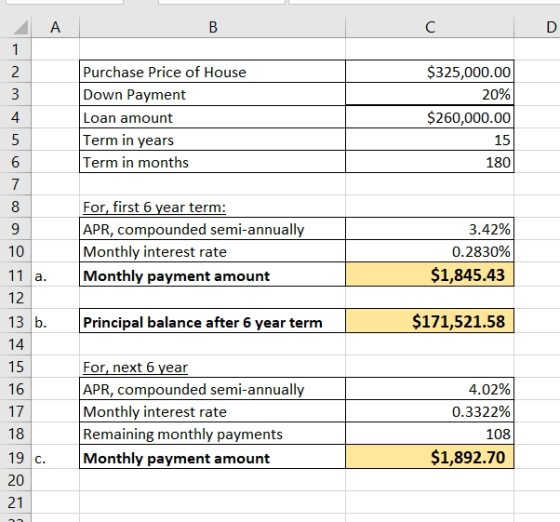
Task: Select column A header
Action: pyautogui.click(x=55, y=27)
